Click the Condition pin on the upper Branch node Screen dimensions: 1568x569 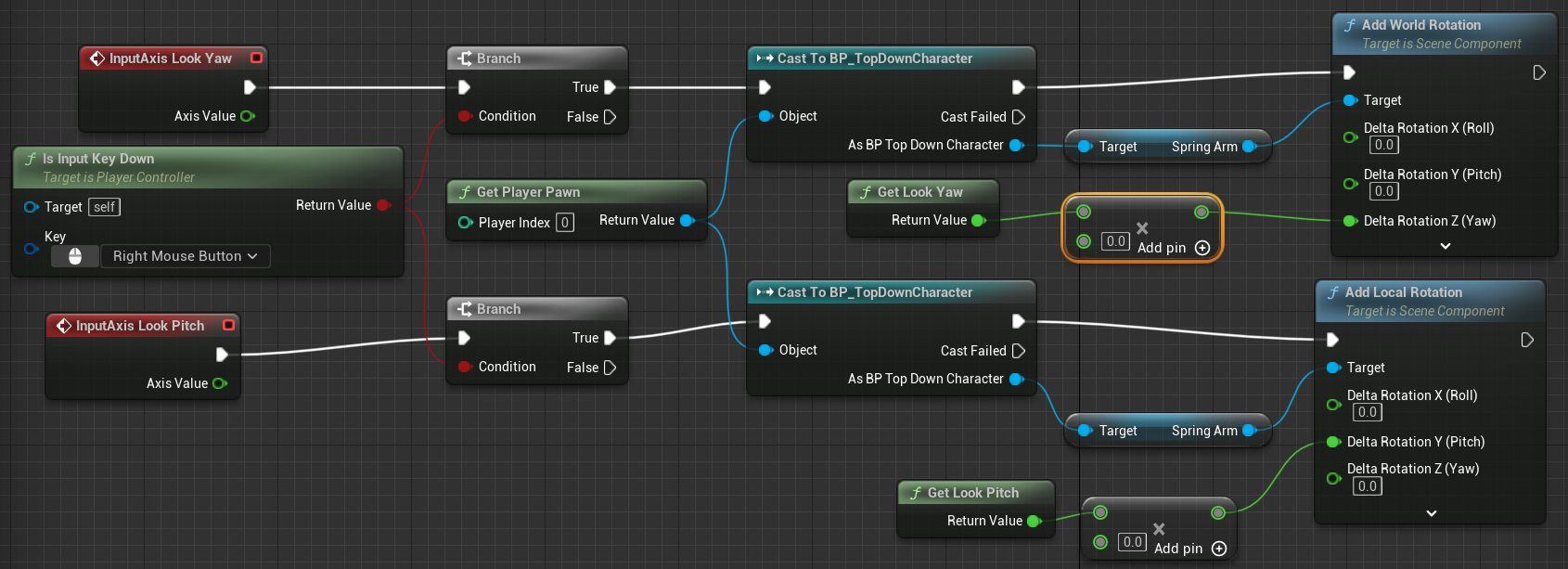tap(465, 116)
